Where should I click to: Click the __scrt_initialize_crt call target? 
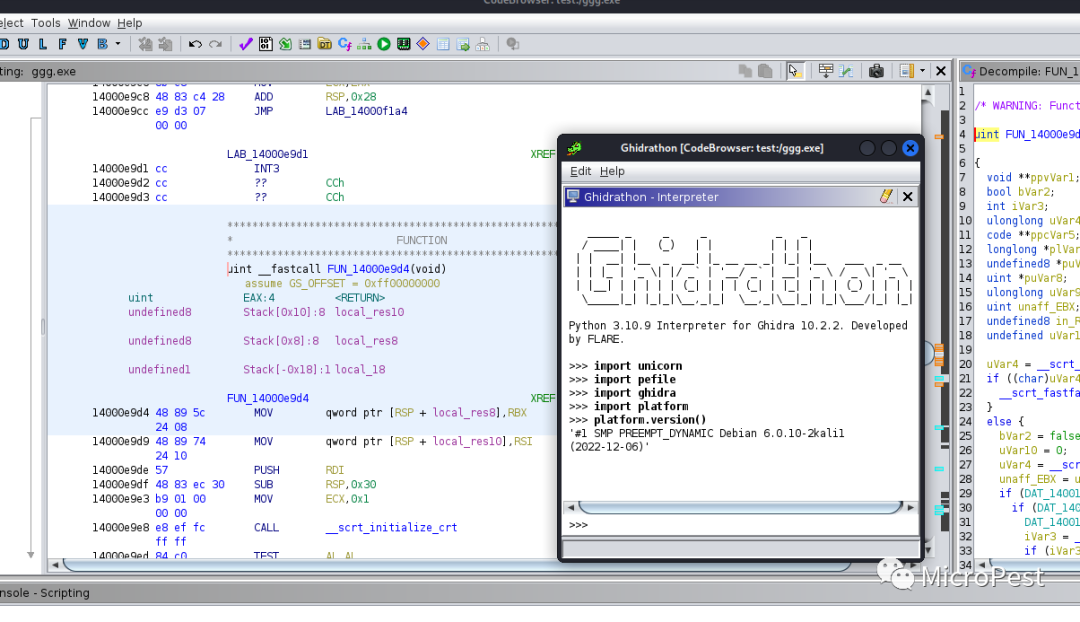[391, 527]
